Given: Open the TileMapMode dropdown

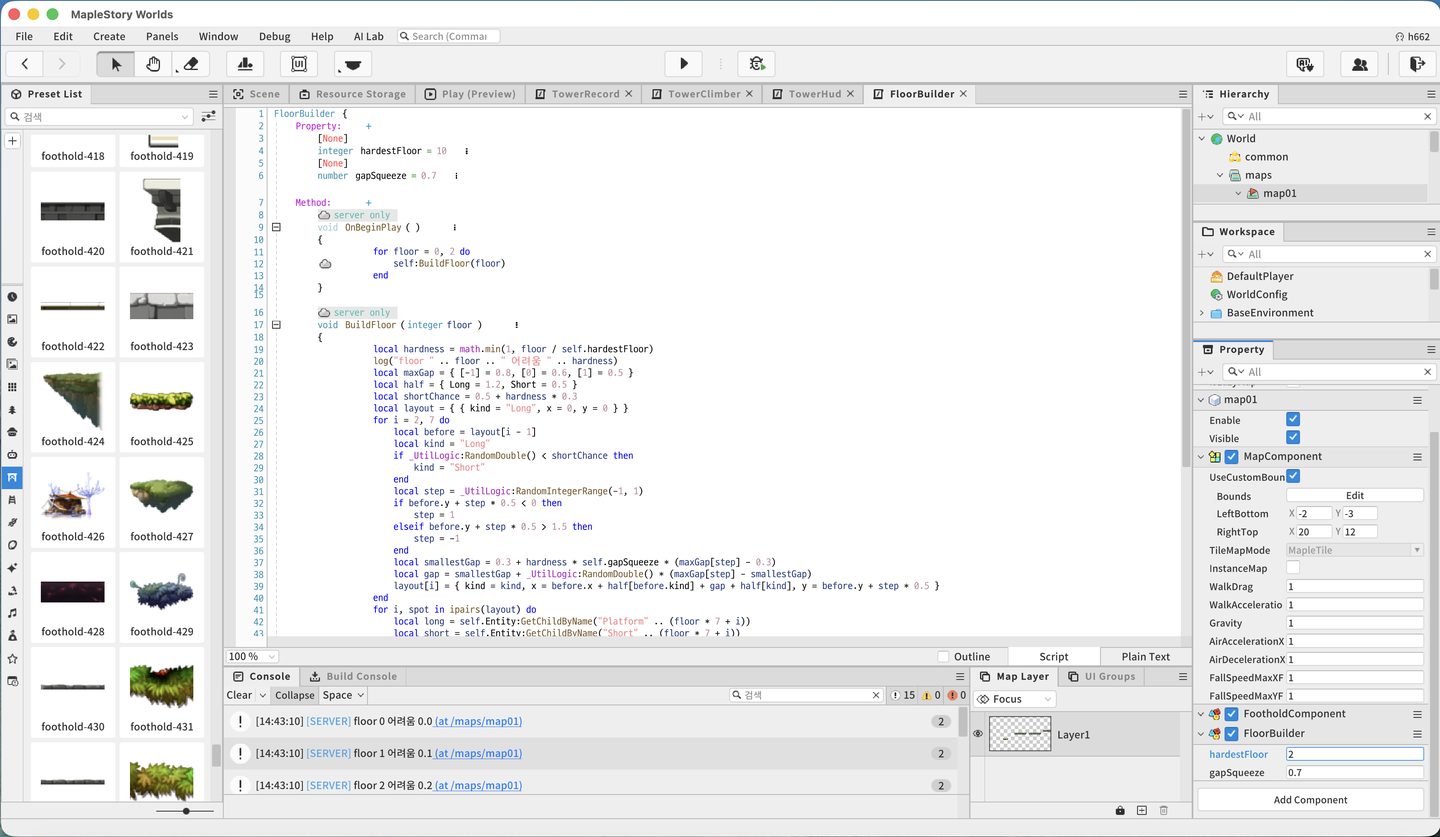Looking at the screenshot, I should click(x=1355, y=550).
